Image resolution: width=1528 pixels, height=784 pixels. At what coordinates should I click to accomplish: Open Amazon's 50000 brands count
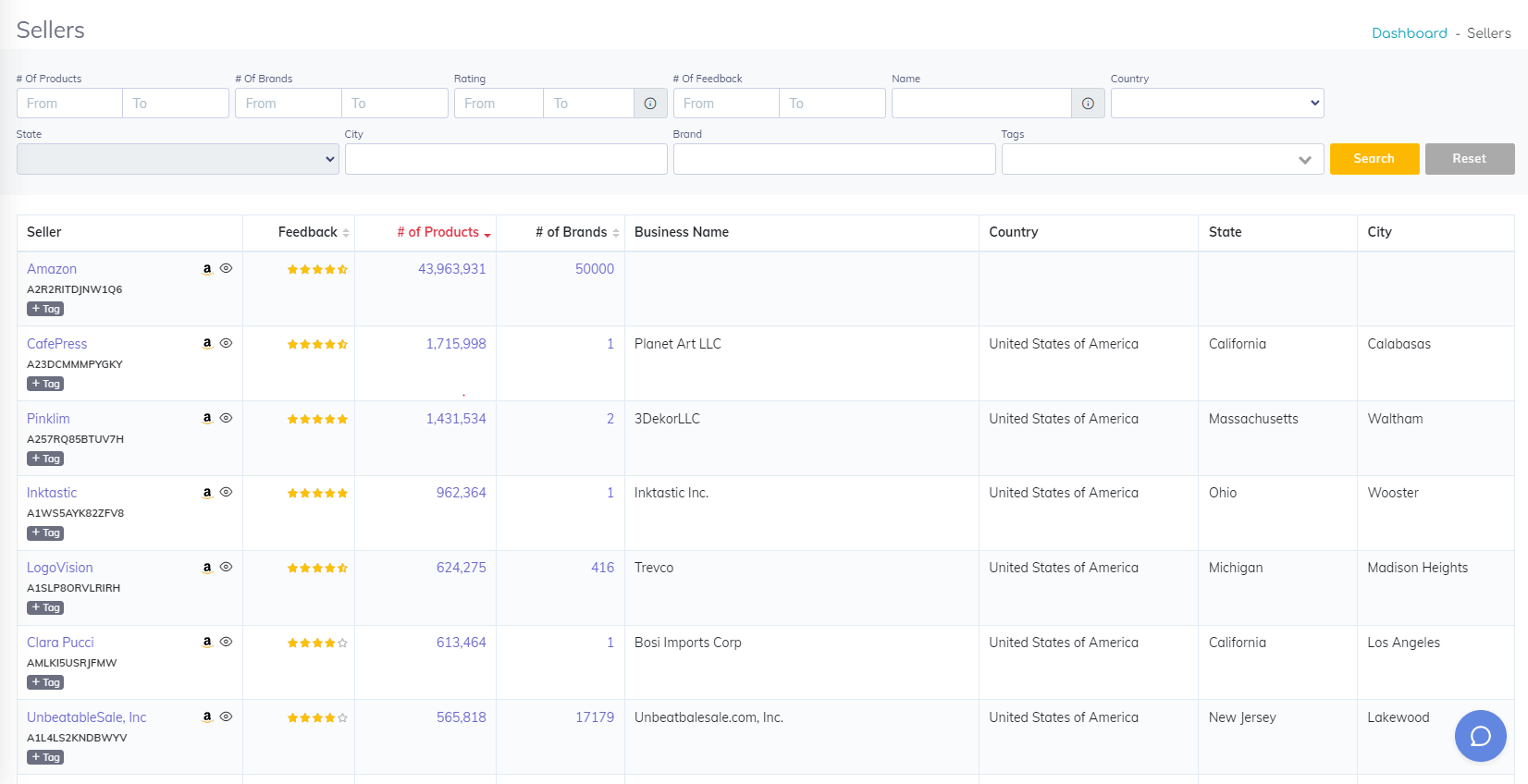click(595, 269)
